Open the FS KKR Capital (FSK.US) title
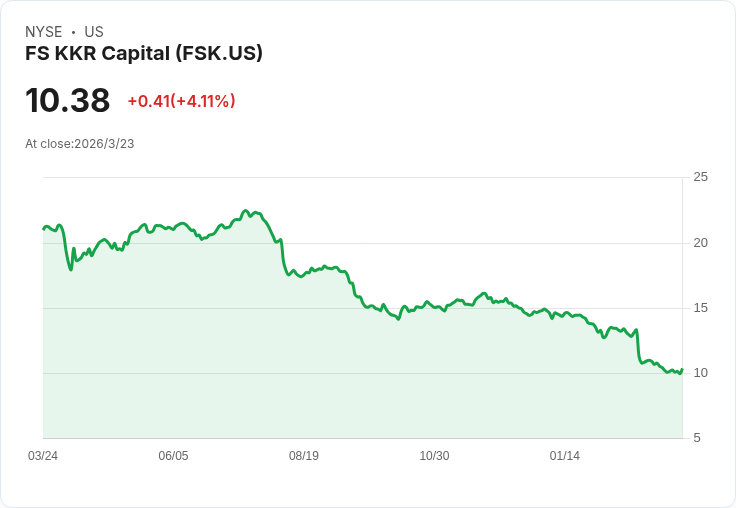The image size is (736, 508). click(144, 53)
